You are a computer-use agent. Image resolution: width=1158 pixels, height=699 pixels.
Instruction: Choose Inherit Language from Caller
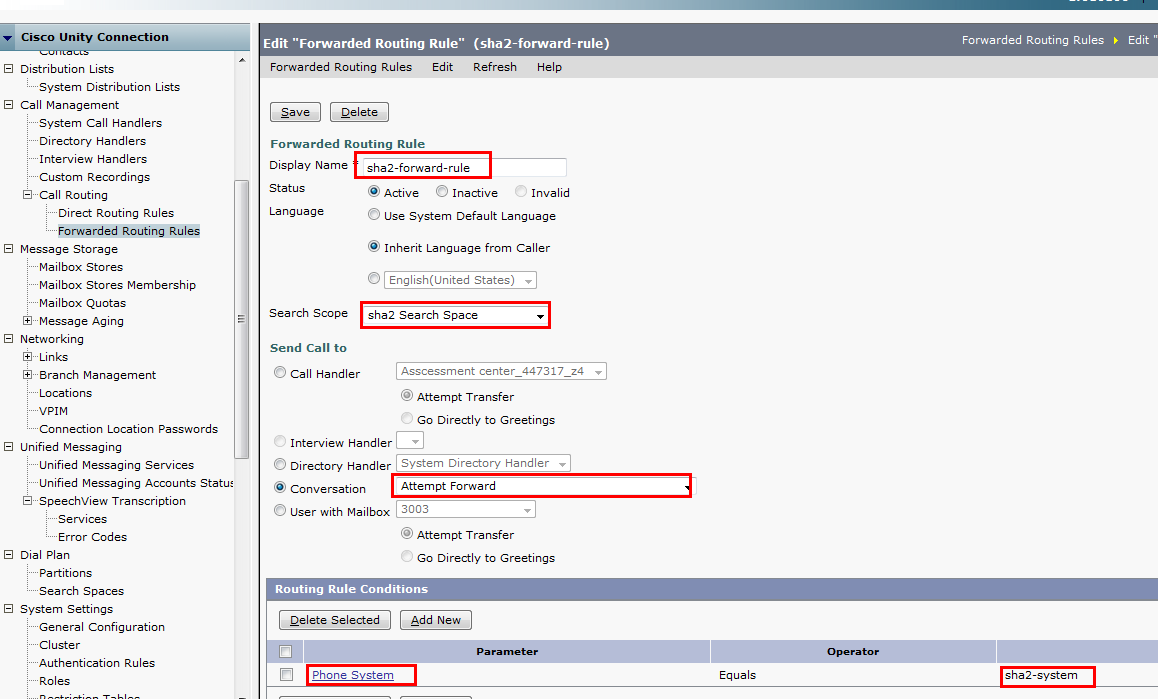click(374, 247)
